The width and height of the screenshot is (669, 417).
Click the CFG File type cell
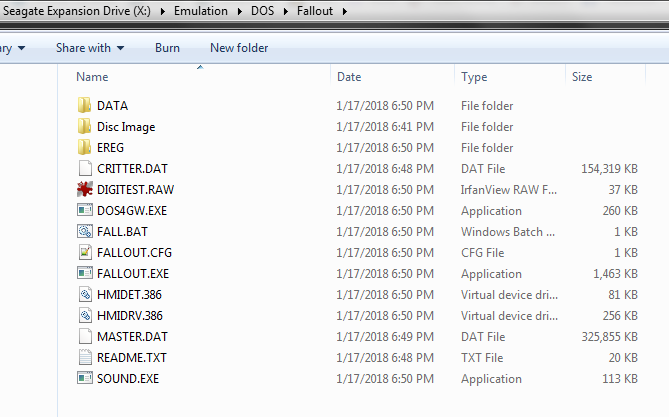coord(483,253)
